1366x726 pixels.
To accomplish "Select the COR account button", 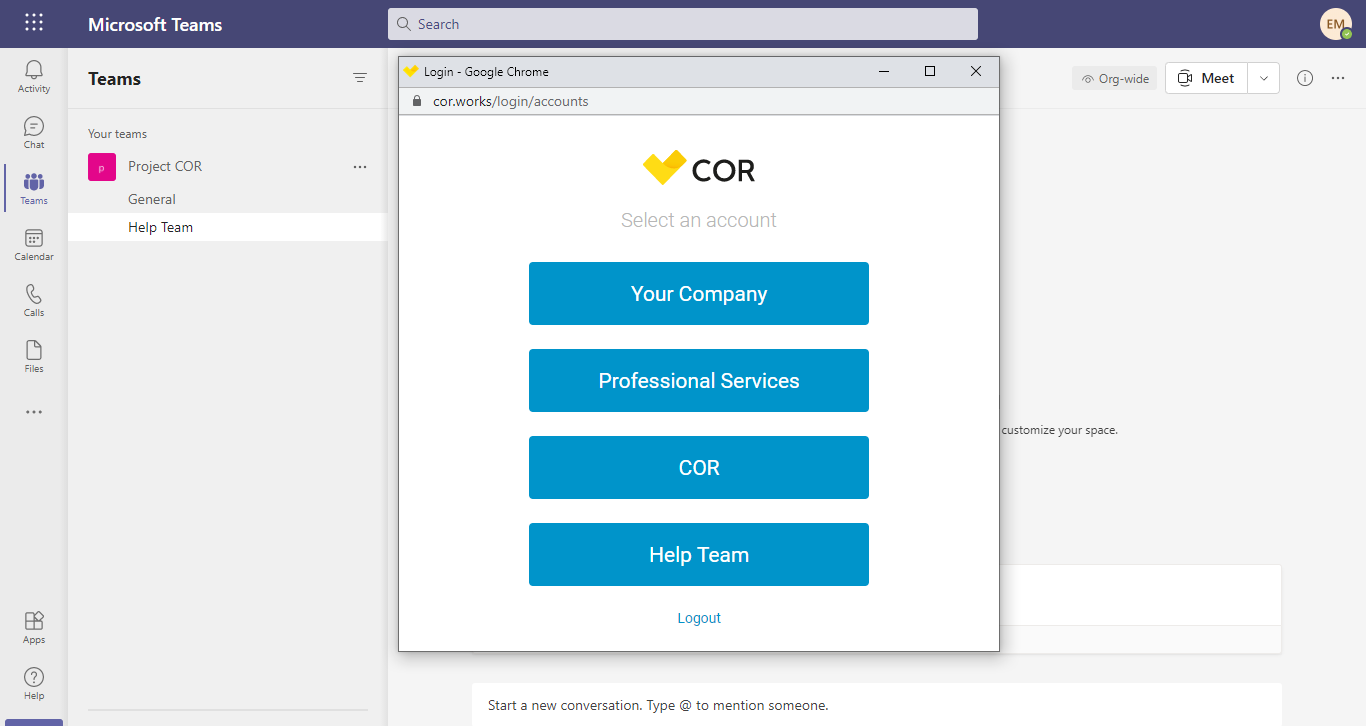I will tap(699, 468).
